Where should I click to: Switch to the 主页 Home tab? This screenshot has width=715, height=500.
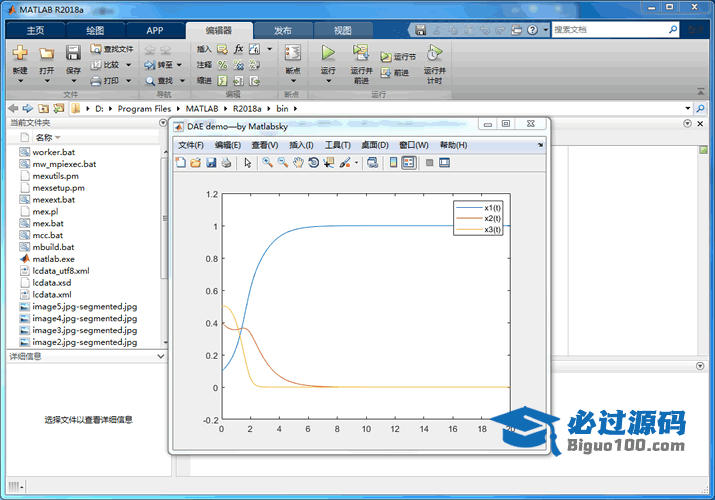click(x=35, y=31)
